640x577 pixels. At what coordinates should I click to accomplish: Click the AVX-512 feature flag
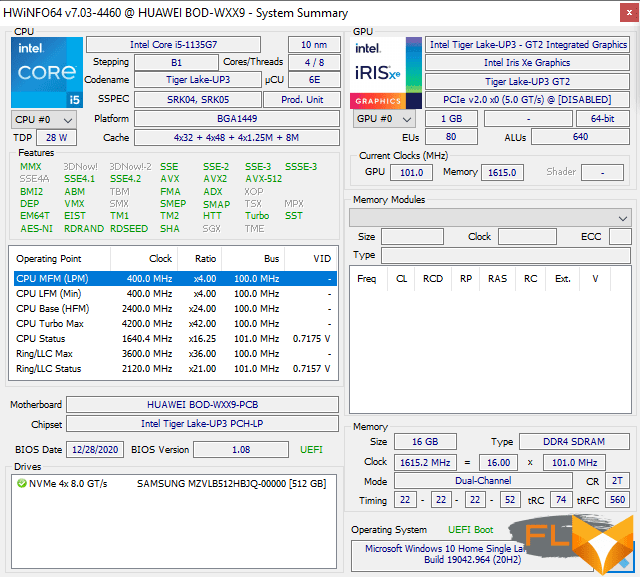tap(263, 179)
